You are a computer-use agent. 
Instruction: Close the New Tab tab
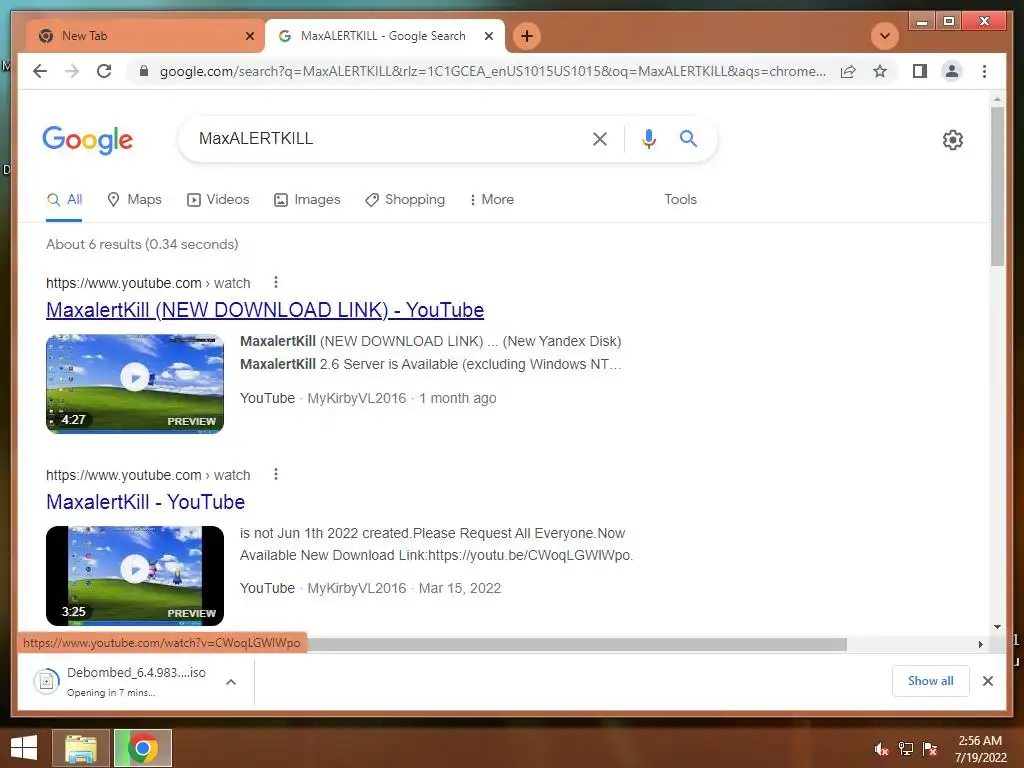tap(249, 36)
